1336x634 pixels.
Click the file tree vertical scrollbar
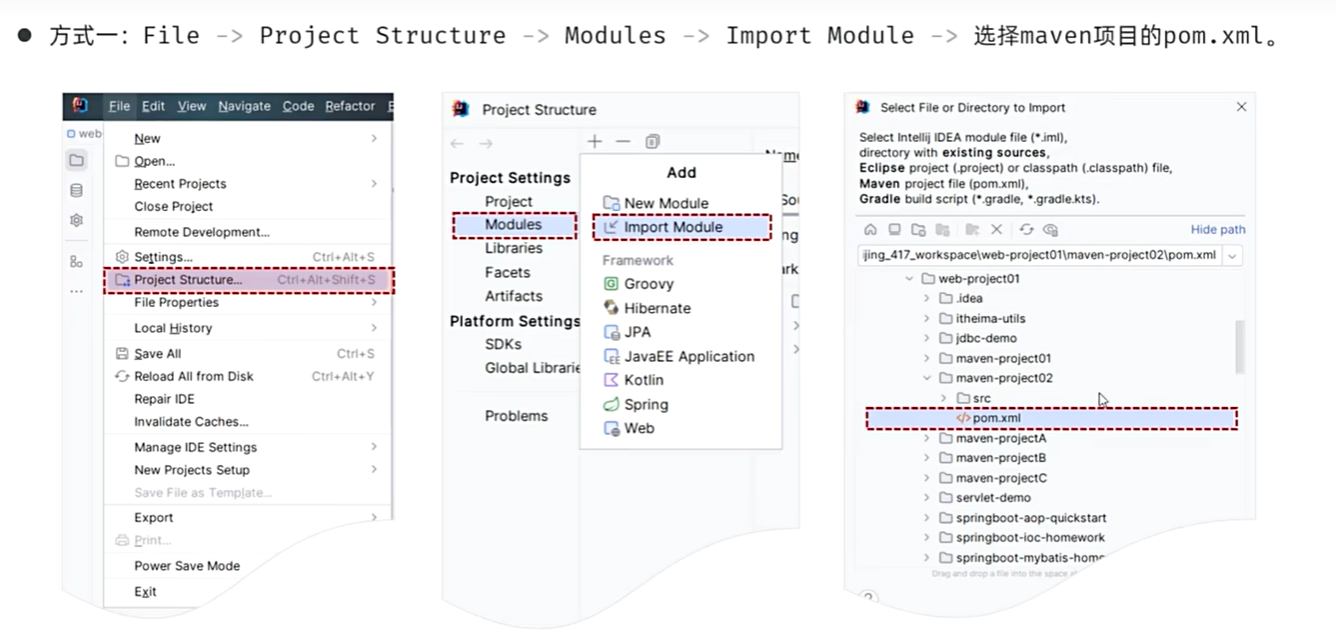(x=1240, y=346)
